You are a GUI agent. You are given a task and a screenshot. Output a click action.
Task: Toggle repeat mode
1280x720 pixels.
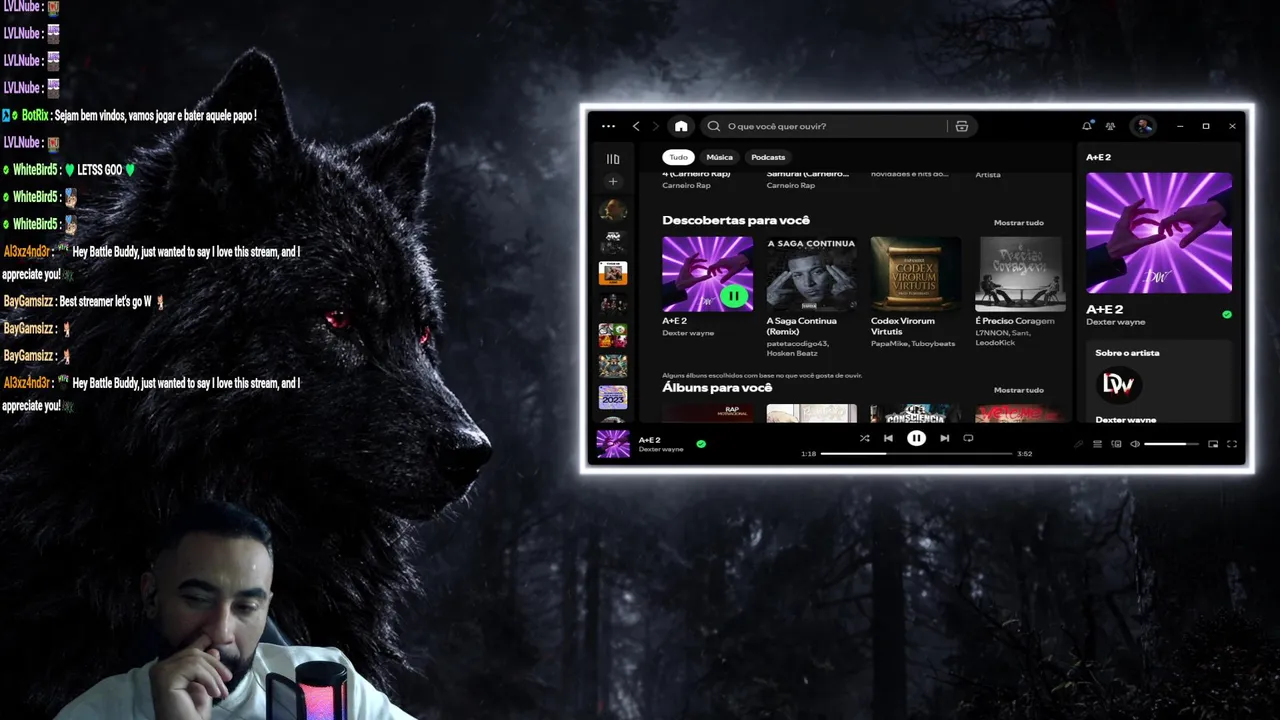(x=968, y=438)
